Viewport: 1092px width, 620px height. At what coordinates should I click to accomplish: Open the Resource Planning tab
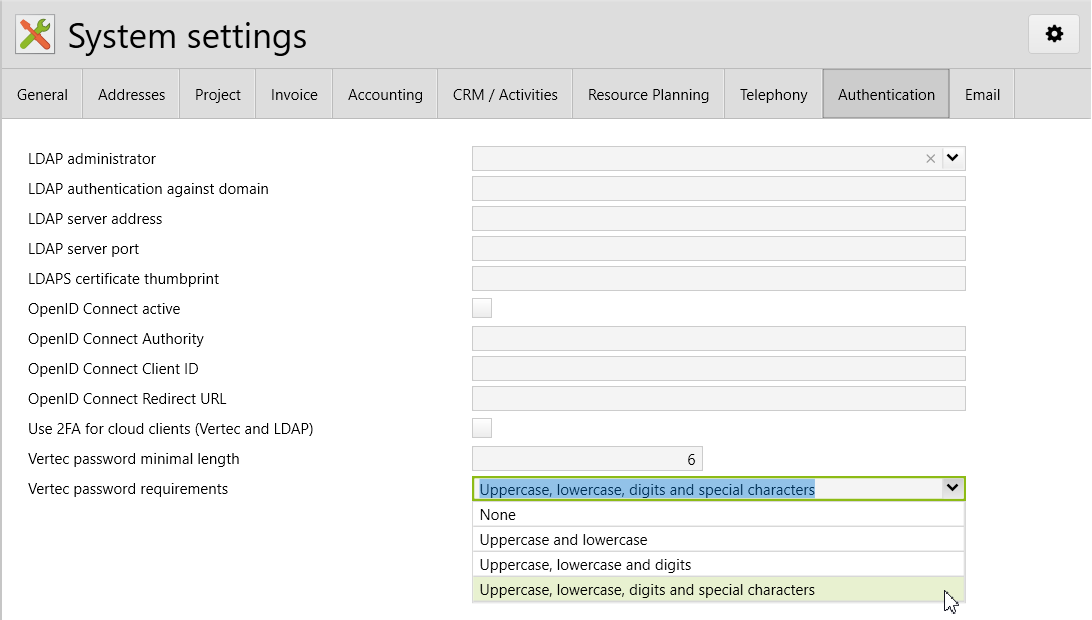(648, 95)
